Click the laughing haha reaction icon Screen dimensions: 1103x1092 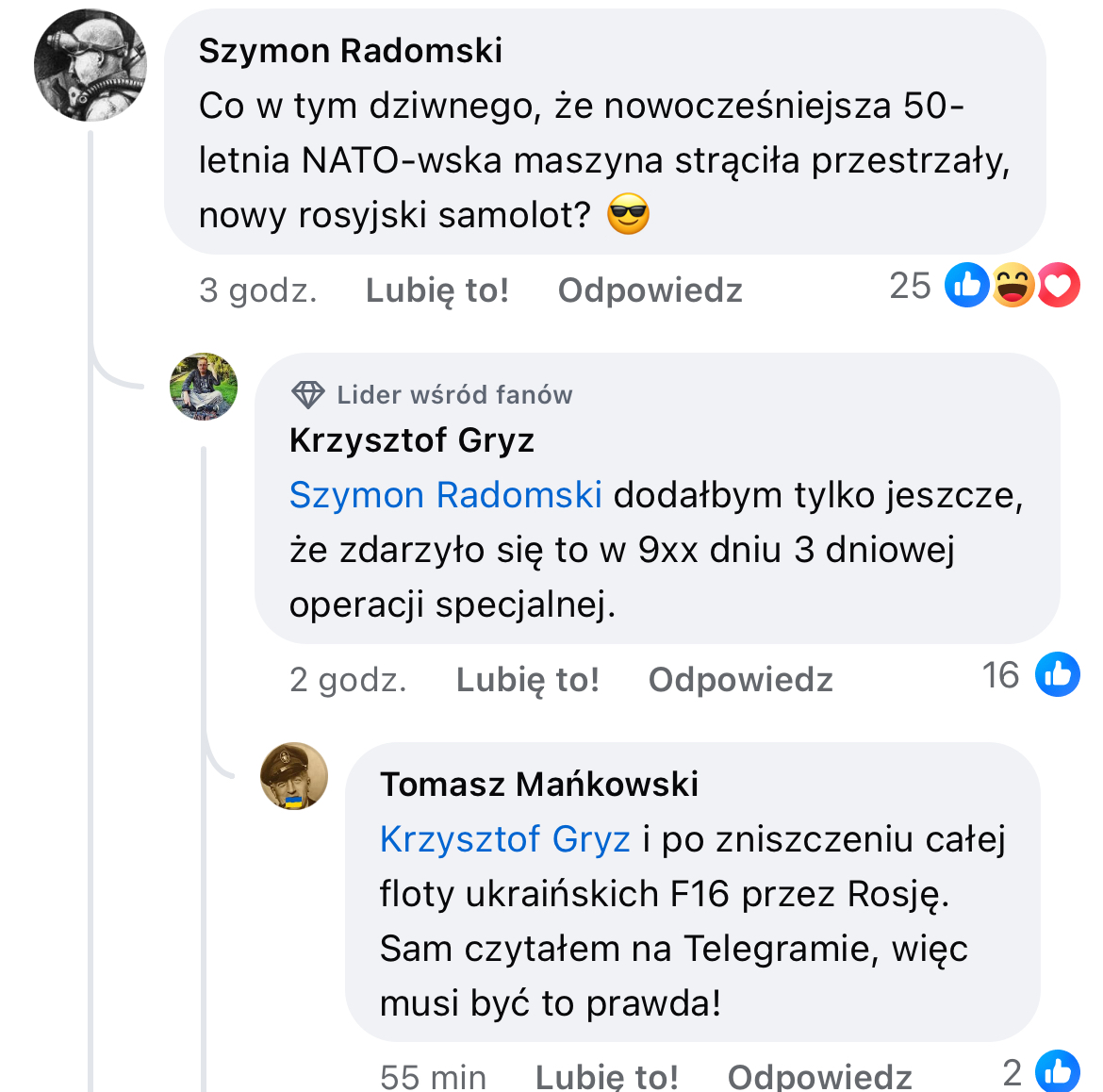pos(1012,285)
